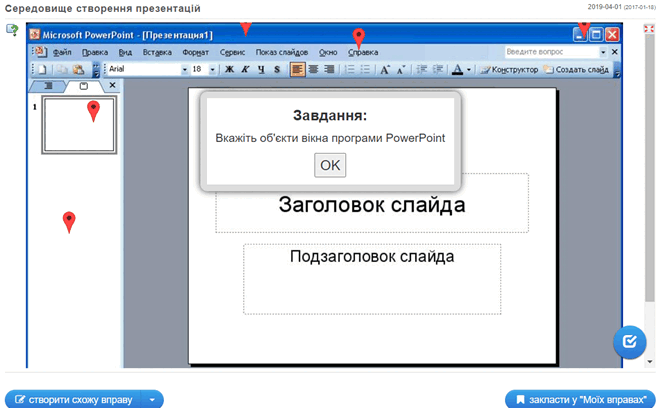Open the Показ слайдов menu
The height and width of the screenshot is (408, 664).
[x=282, y=52]
